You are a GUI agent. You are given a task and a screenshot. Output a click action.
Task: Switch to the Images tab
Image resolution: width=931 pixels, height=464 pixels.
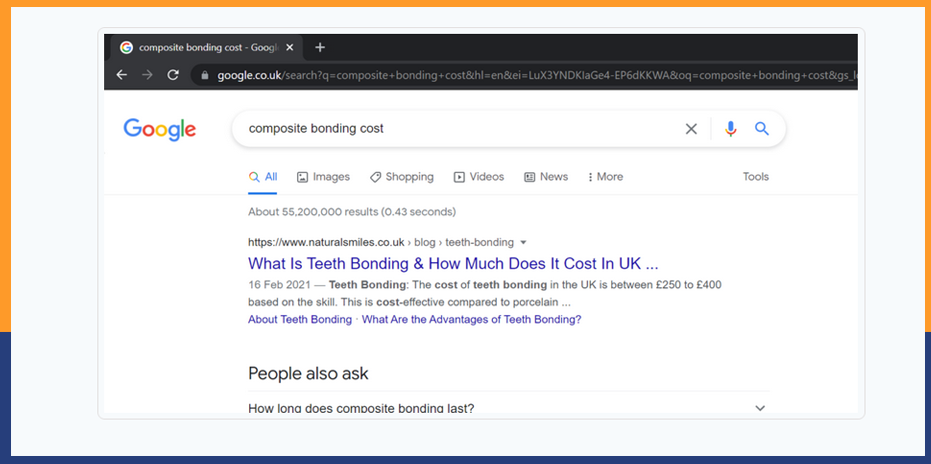(323, 177)
